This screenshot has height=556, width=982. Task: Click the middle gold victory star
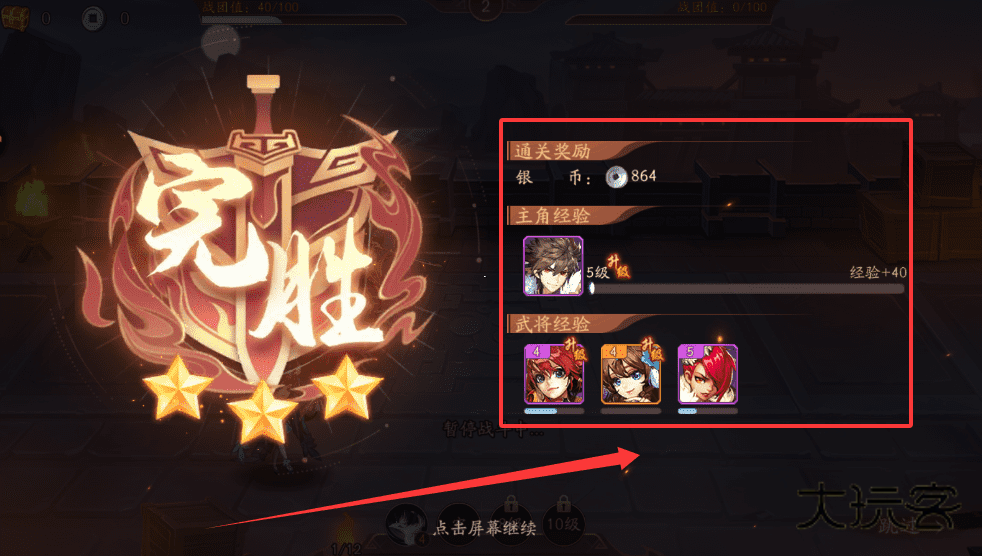pyautogui.click(x=262, y=411)
